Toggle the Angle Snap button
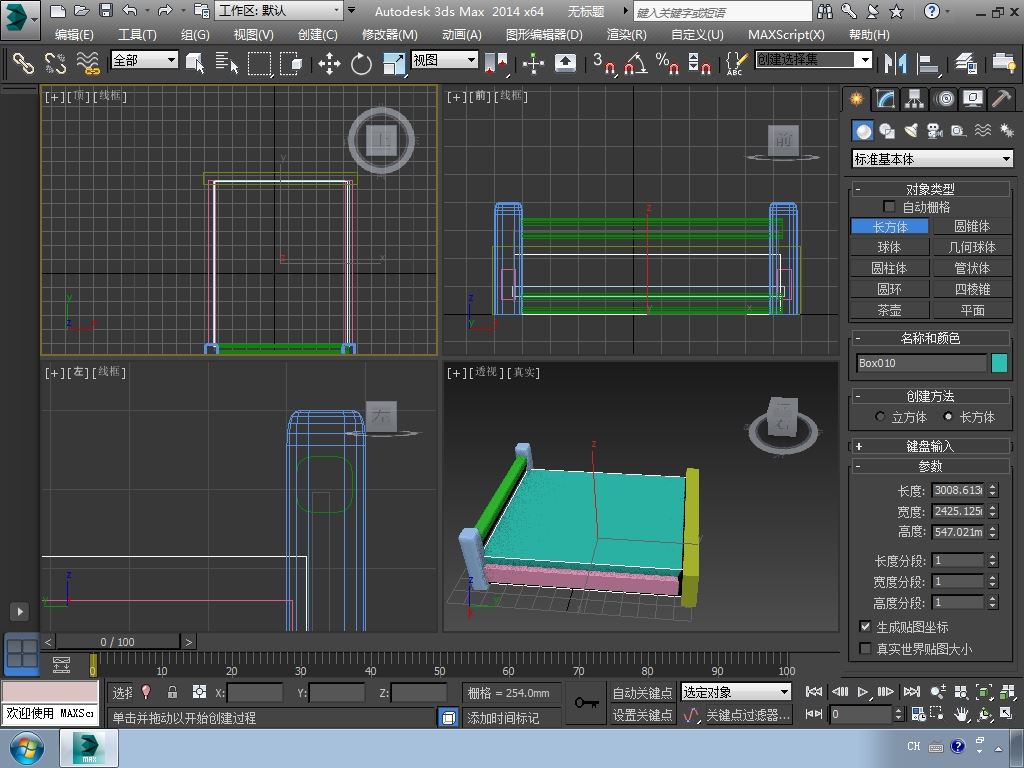 pos(635,63)
